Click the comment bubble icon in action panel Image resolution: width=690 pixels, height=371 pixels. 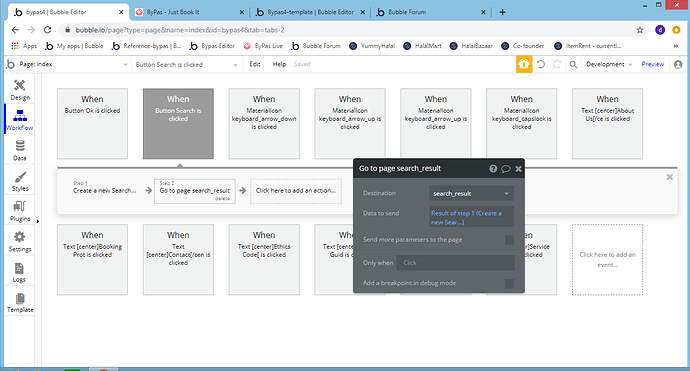[x=506, y=169]
